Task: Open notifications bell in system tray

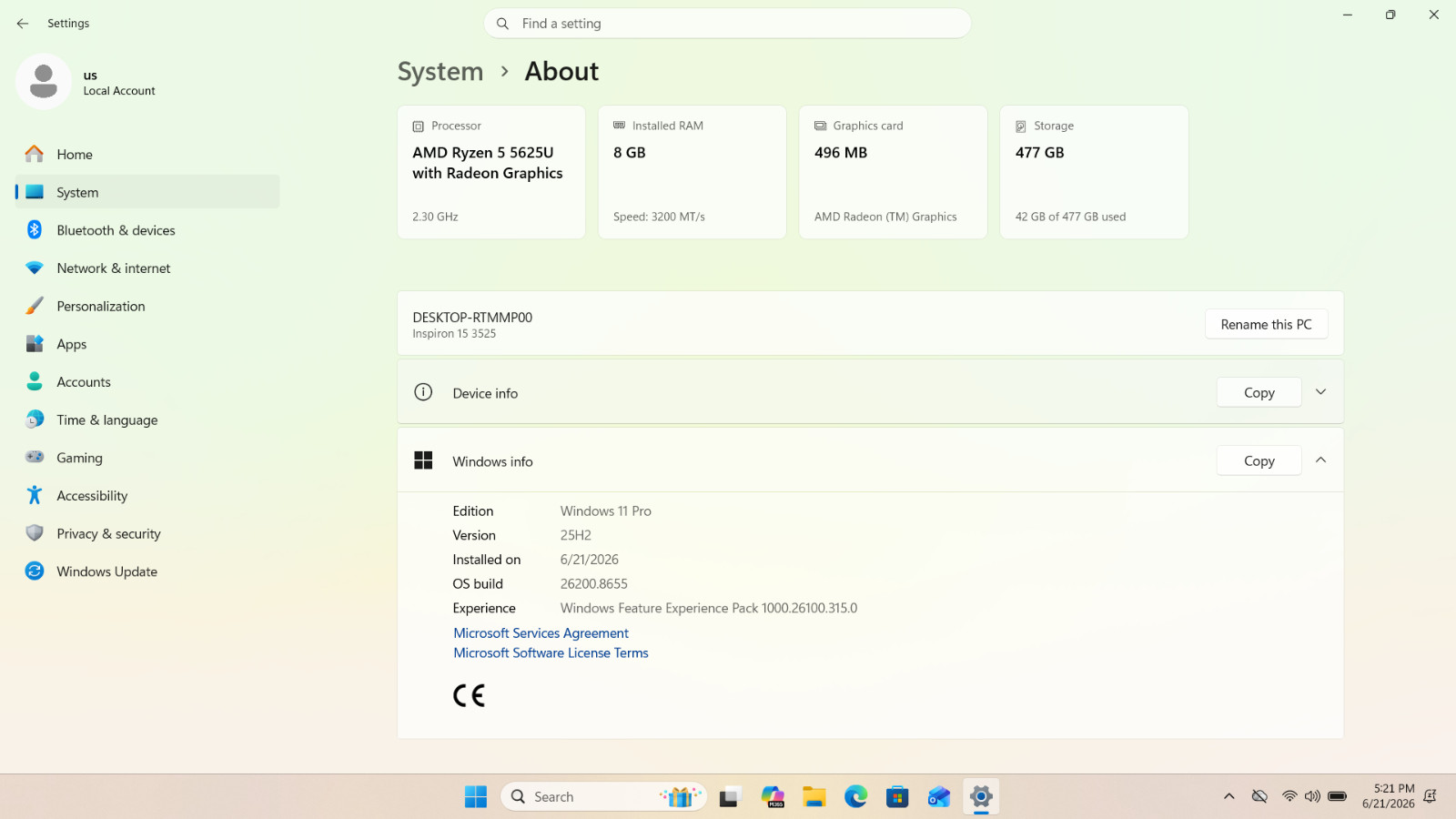Action: (1430, 796)
